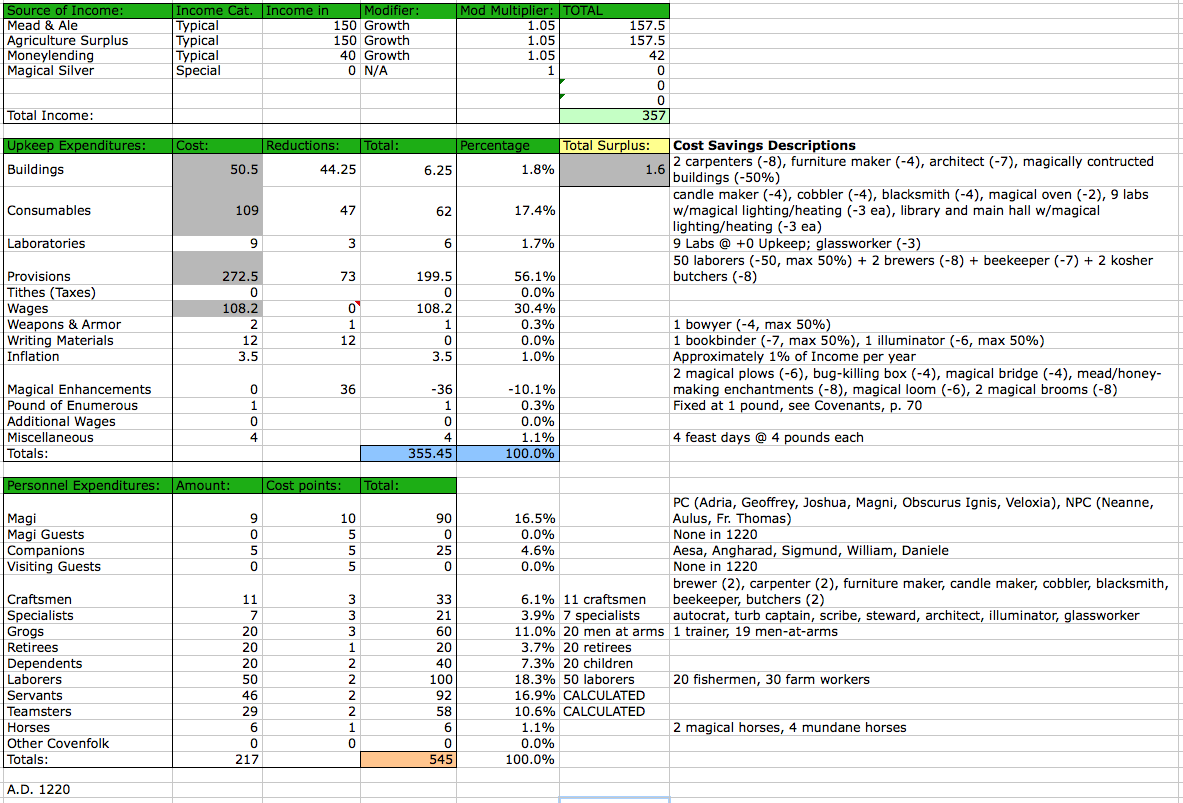Screen dimensions: 1183x803
Task: Select the 'Personnel Expenditures:' header cell
Action: 88,486
